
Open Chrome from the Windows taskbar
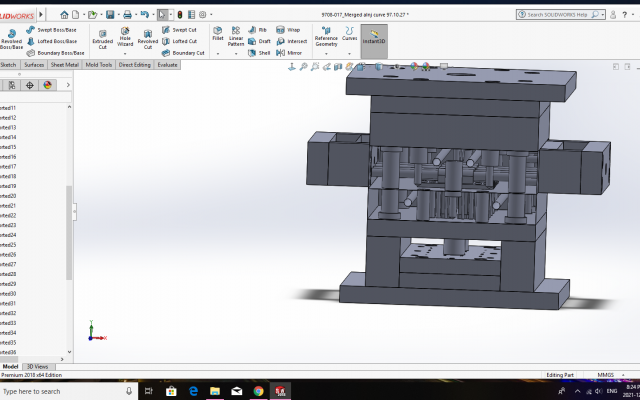pos(258,391)
